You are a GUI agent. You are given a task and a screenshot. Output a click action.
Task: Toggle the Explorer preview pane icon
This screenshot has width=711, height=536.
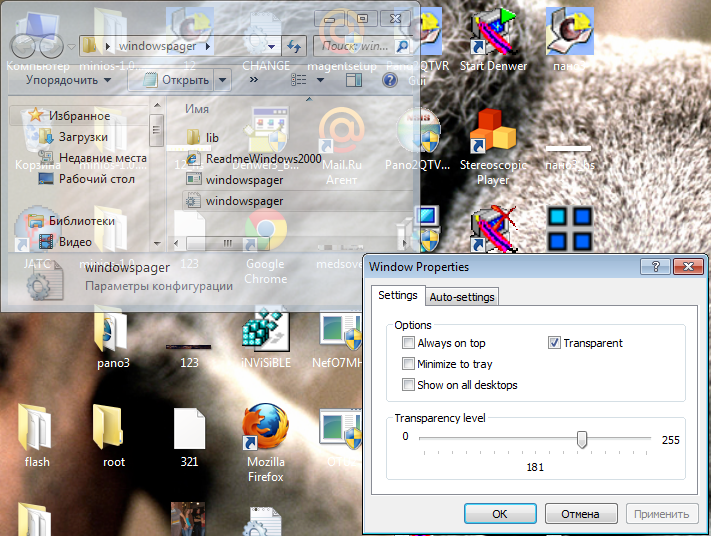[x=354, y=80]
